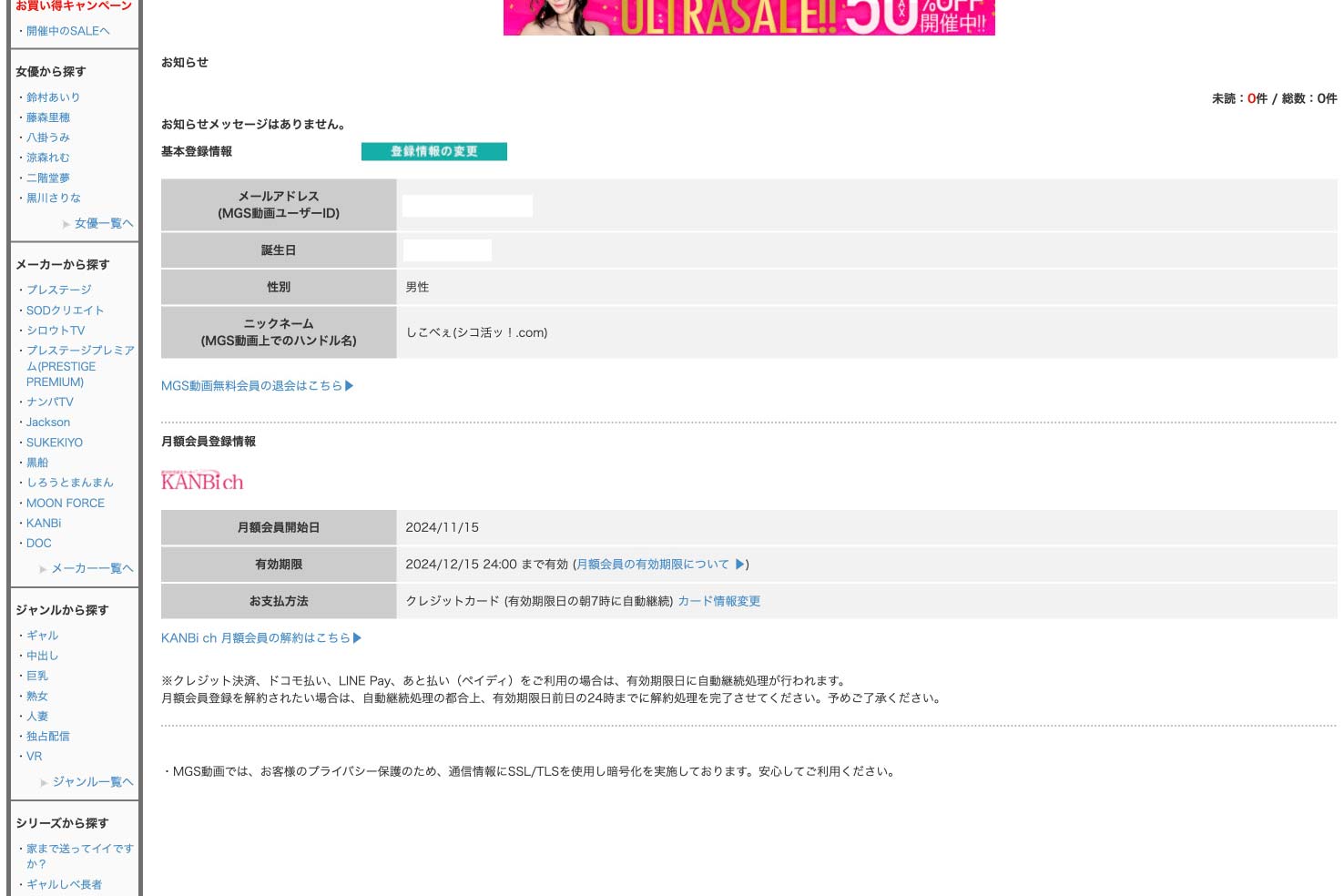Click the お支払方法 row label

click(279, 601)
